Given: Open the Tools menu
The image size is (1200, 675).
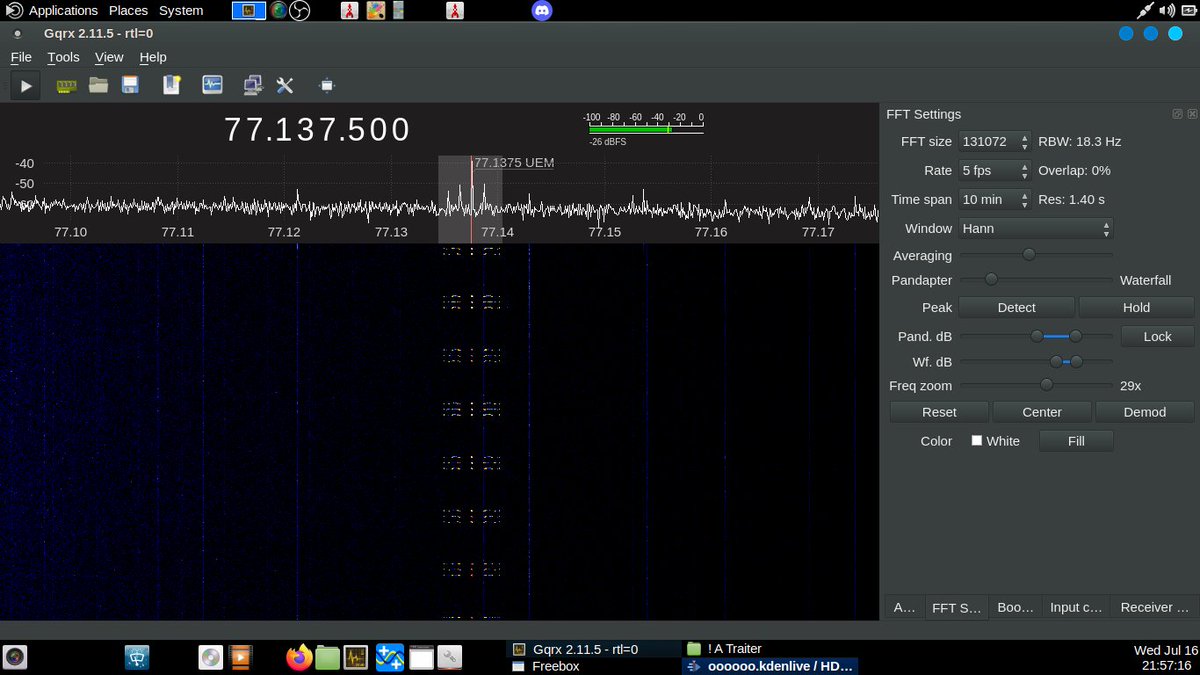Looking at the screenshot, I should click(63, 57).
